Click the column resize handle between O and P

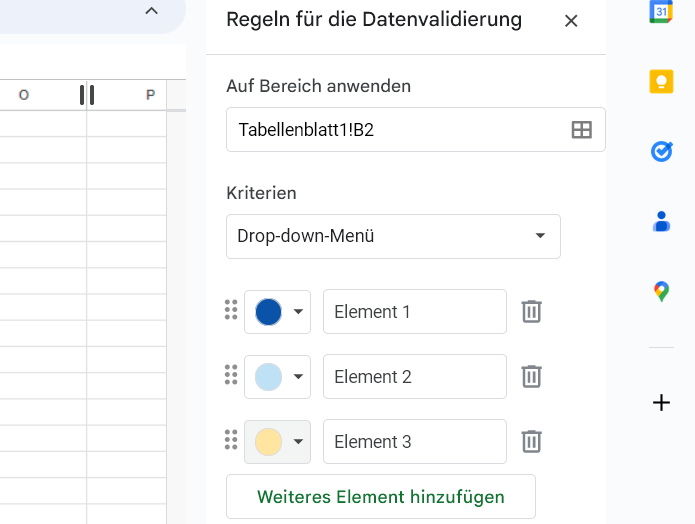87,95
